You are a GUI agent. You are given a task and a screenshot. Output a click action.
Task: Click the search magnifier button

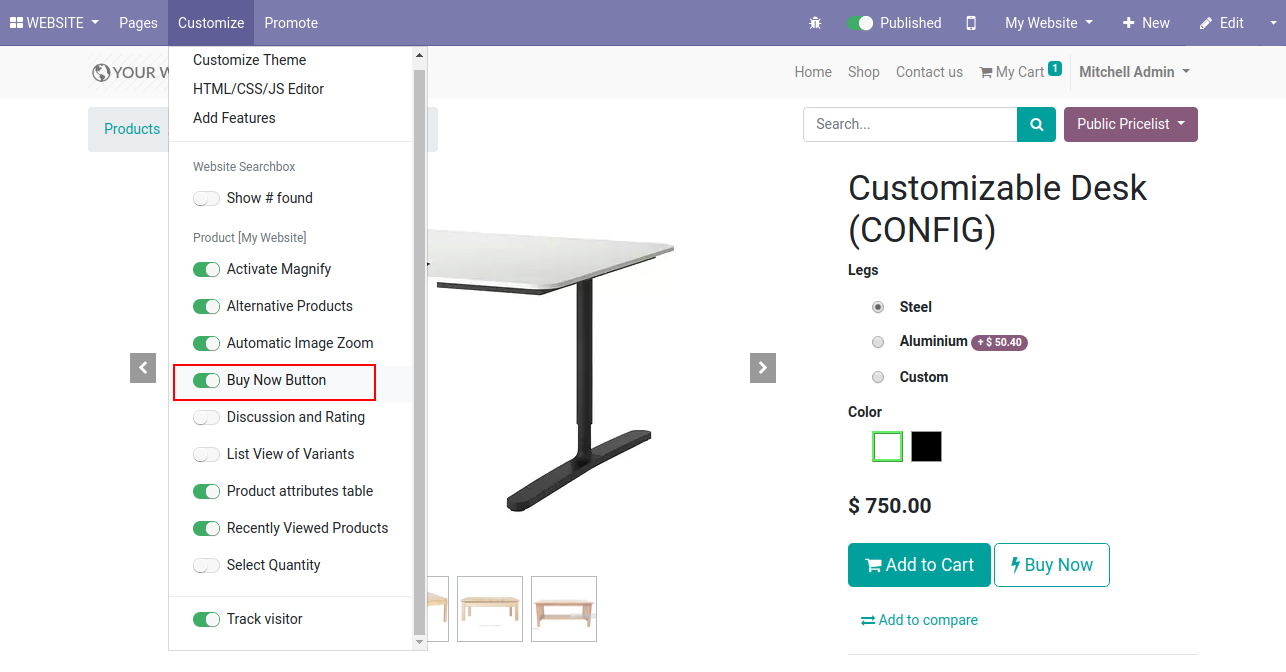1037,125
